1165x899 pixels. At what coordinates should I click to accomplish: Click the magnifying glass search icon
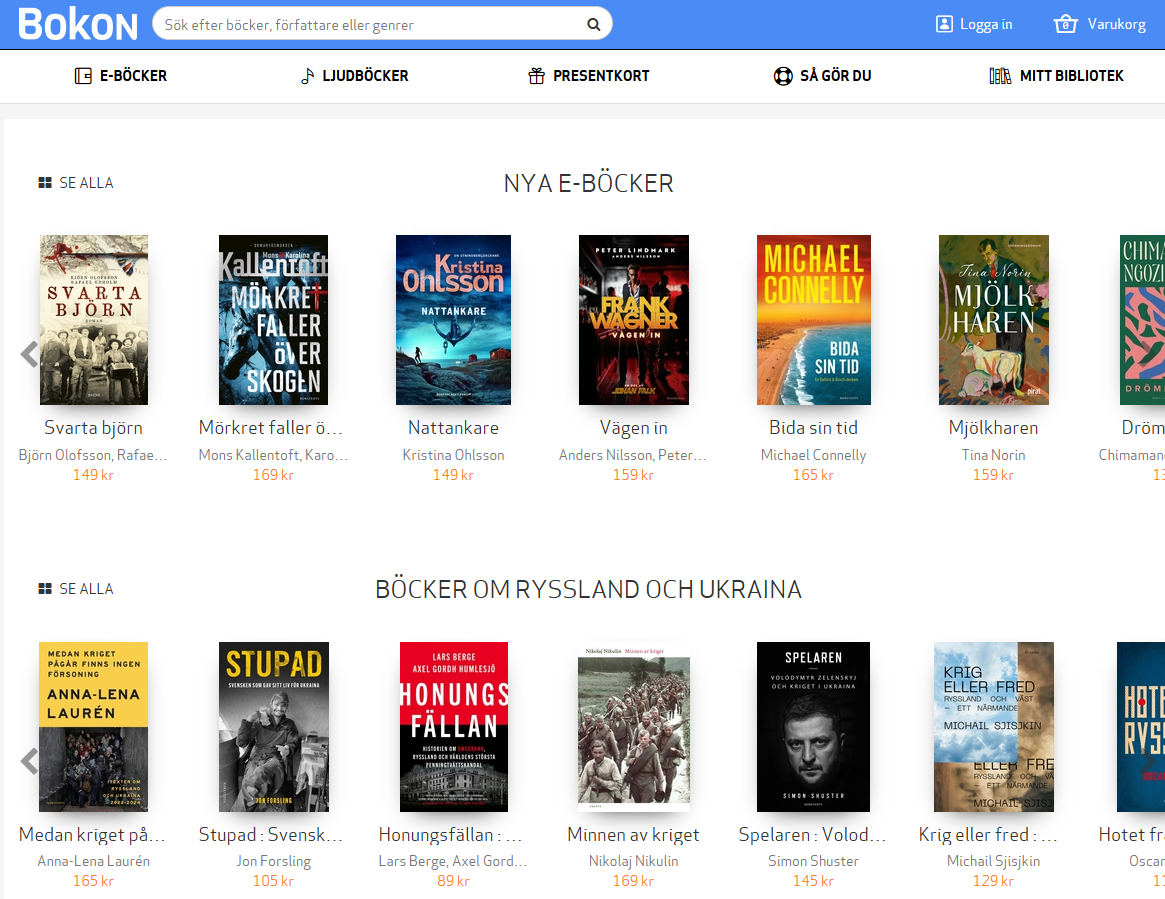[x=593, y=25]
